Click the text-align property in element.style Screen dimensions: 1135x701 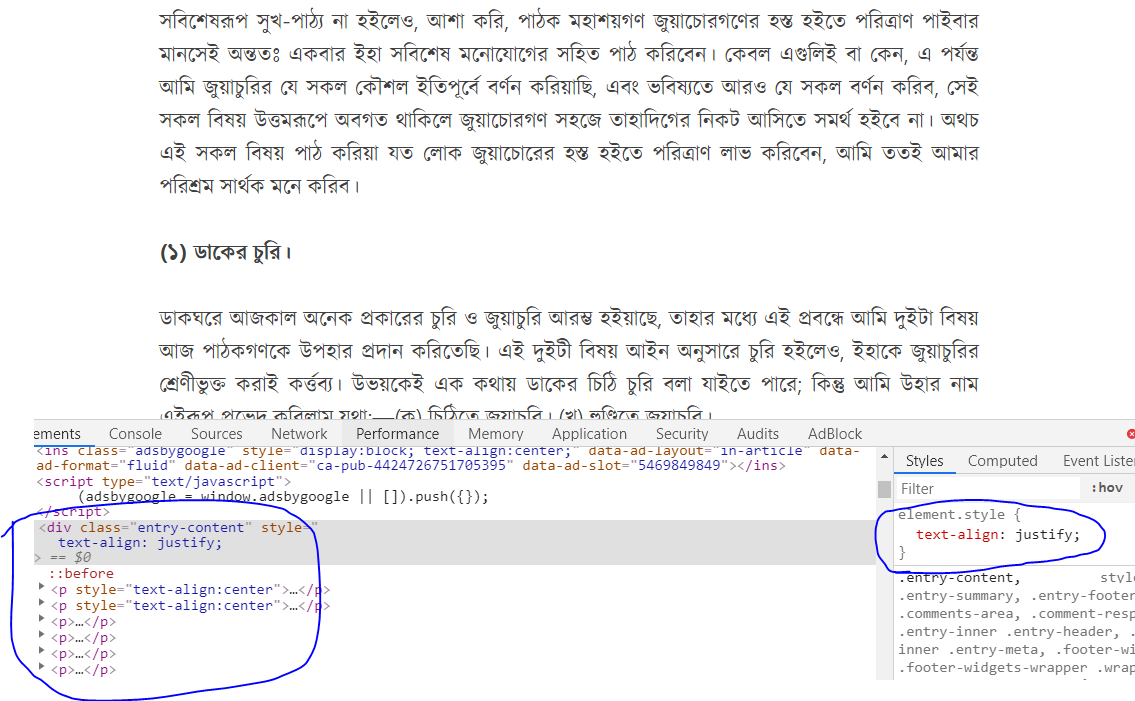coord(957,534)
